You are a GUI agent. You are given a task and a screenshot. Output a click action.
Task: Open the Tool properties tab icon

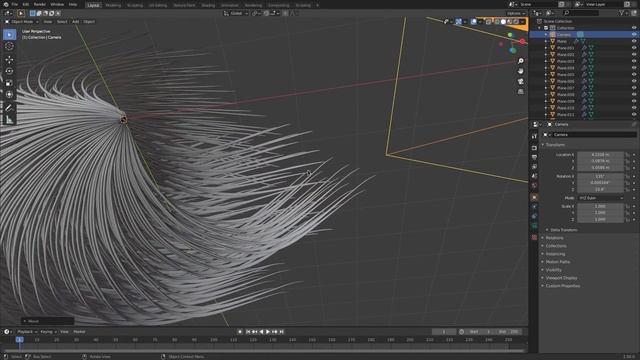pyautogui.click(x=534, y=136)
